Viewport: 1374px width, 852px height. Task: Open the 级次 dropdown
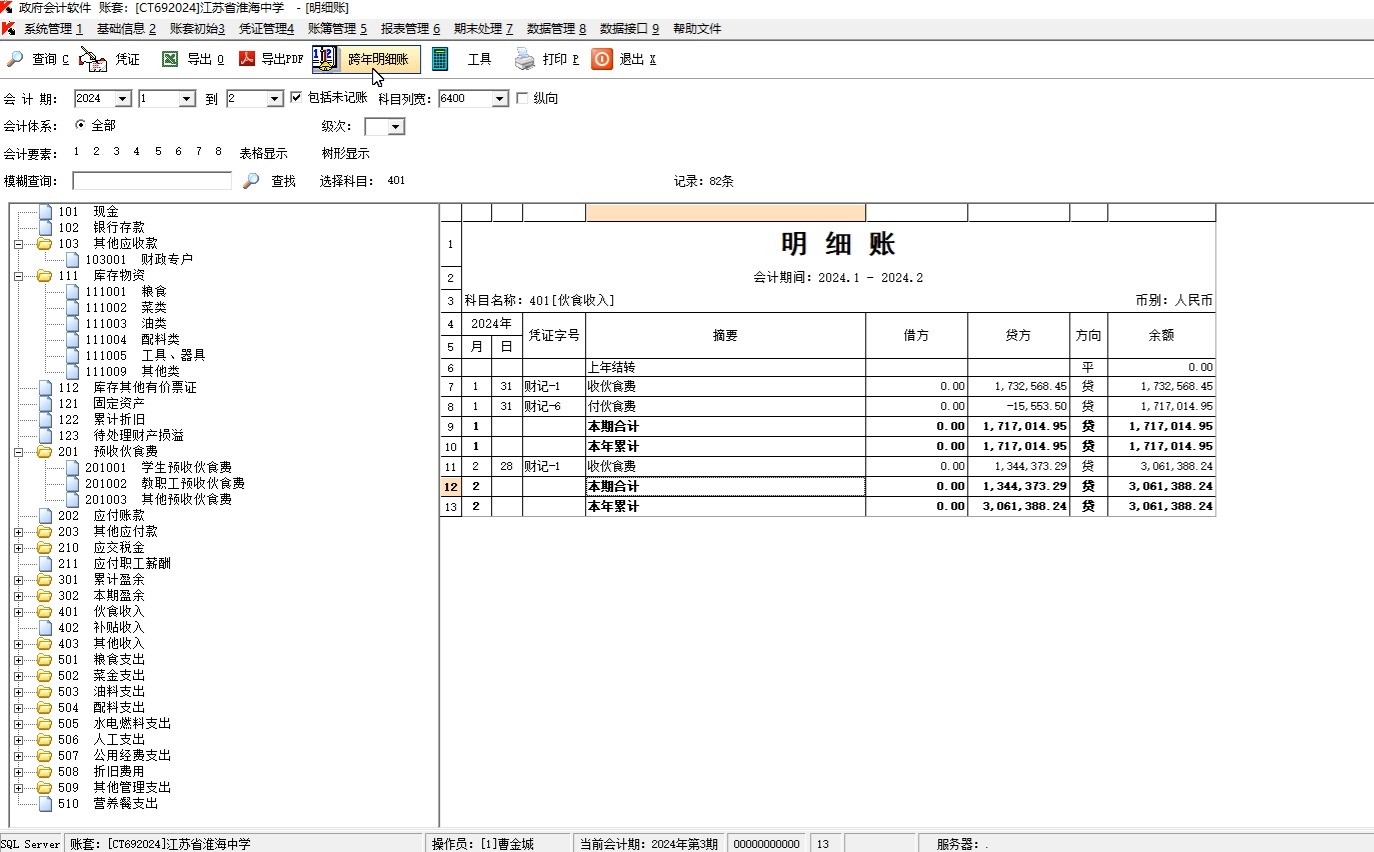point(396,127)
